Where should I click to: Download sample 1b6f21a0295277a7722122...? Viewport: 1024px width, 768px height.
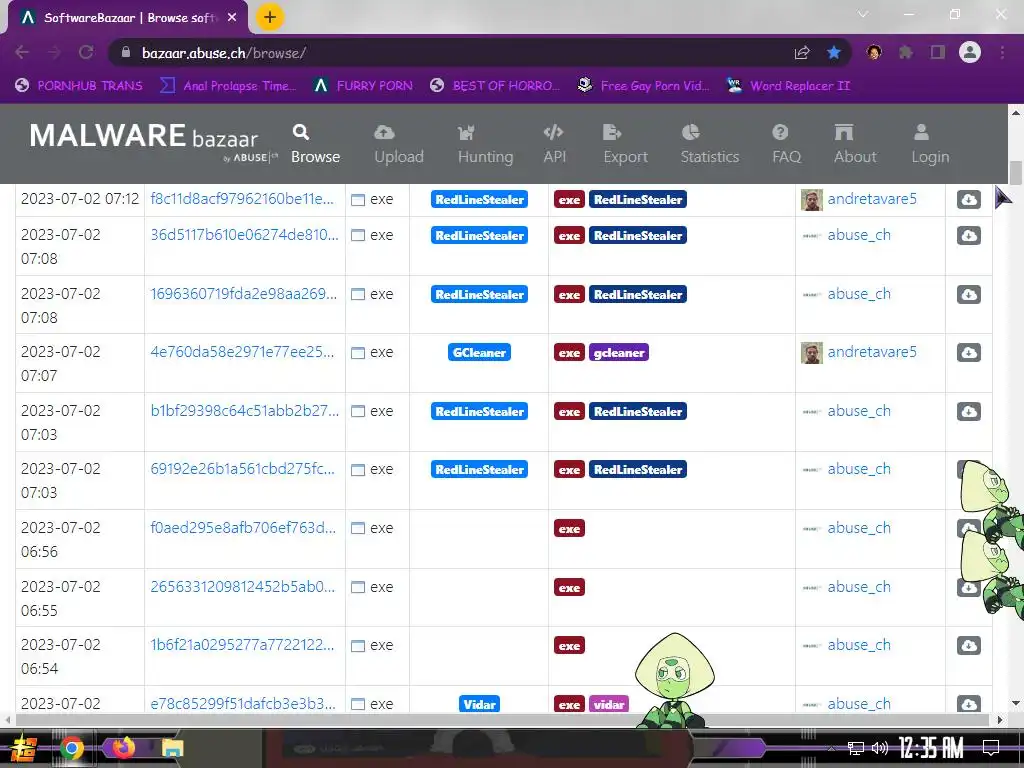tap(968, 645)
